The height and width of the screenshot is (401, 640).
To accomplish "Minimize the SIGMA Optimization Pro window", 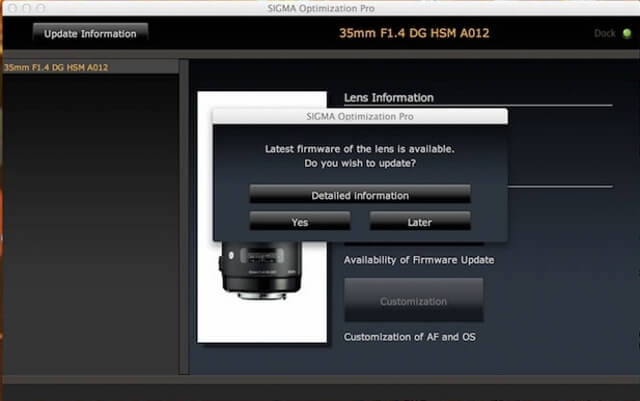I will pos(27,8).
